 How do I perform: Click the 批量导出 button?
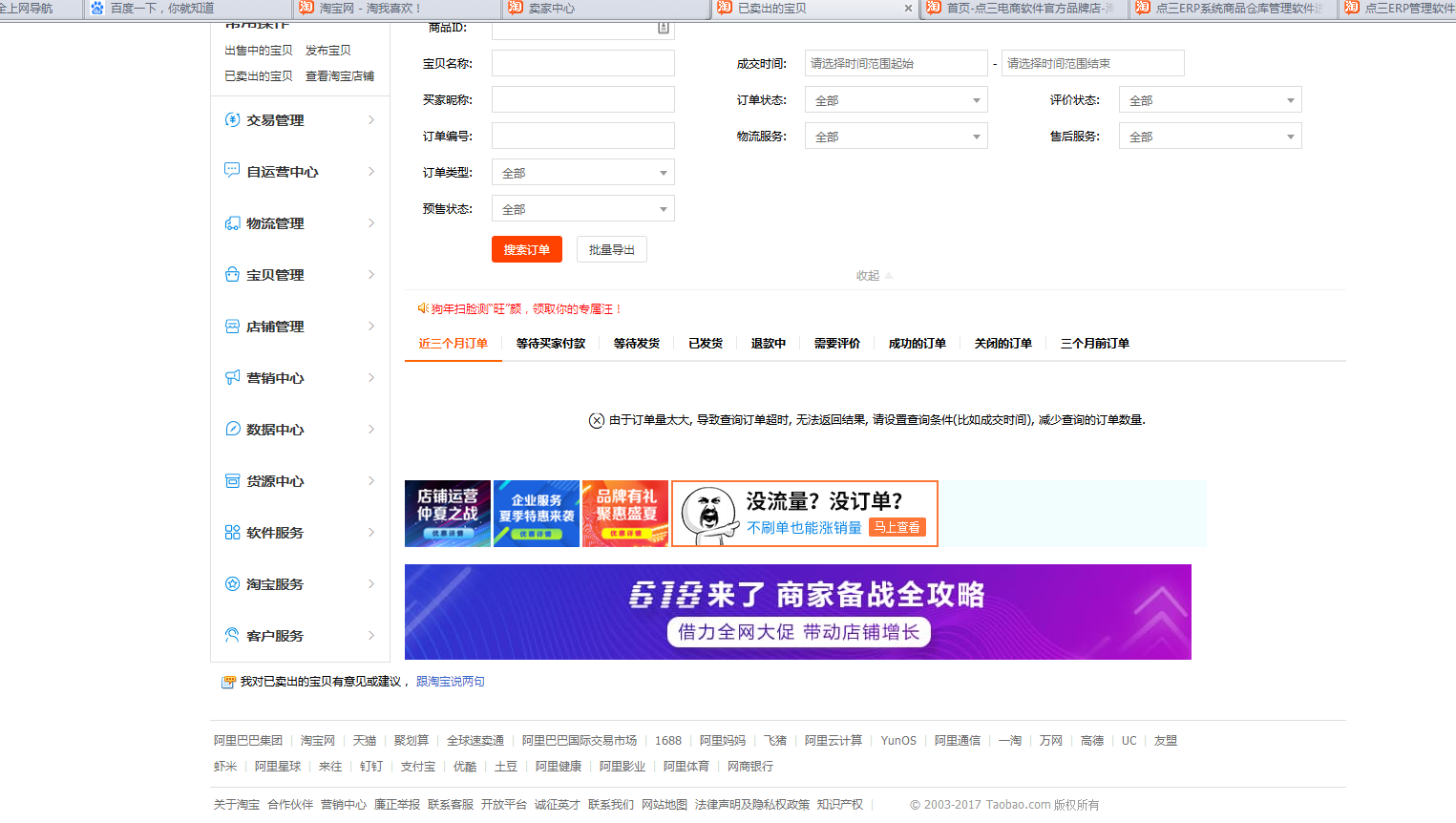click(x=612, y=249)
